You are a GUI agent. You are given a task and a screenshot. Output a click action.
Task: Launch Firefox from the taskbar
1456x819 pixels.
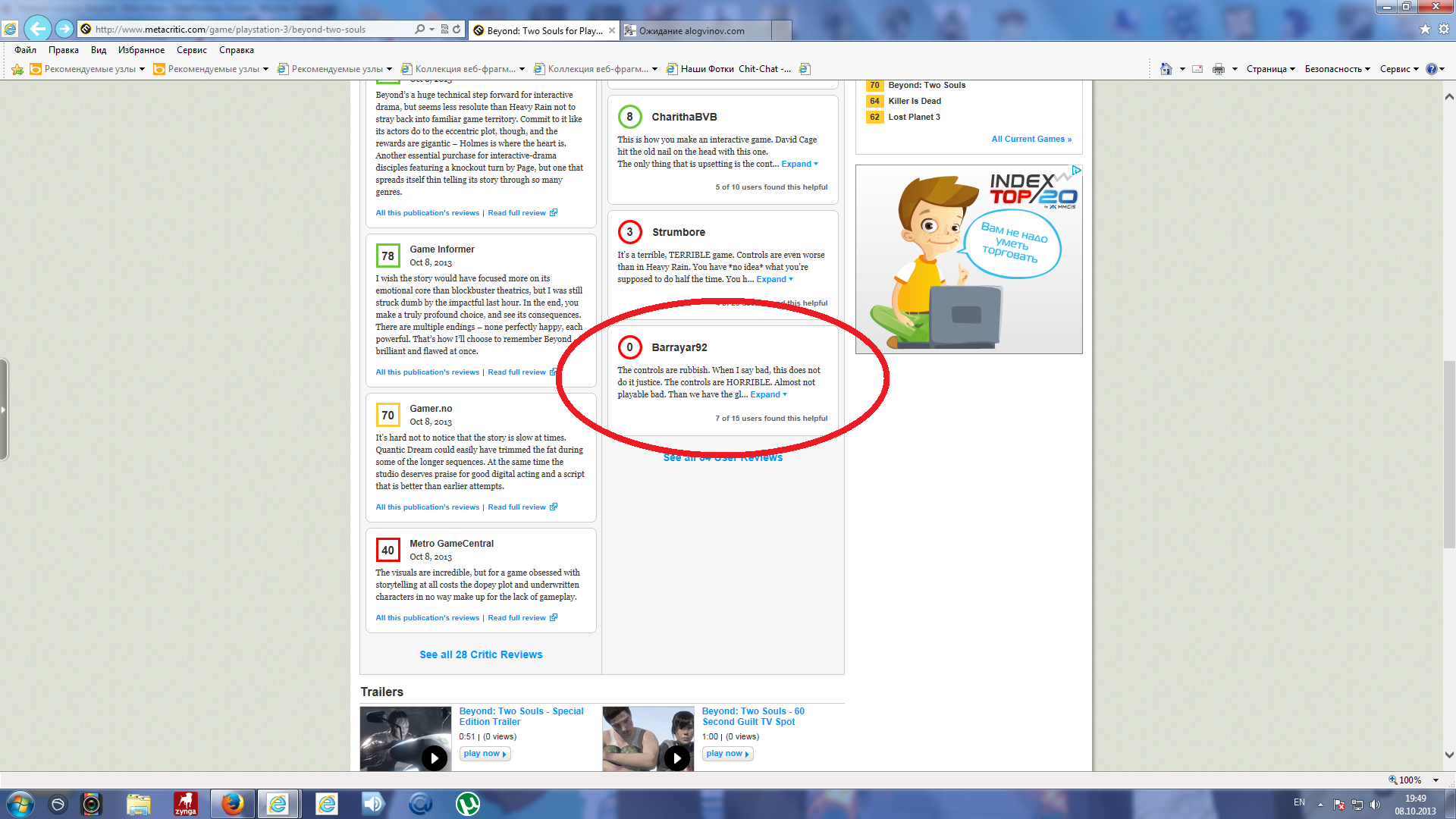(x=232, y=803)
